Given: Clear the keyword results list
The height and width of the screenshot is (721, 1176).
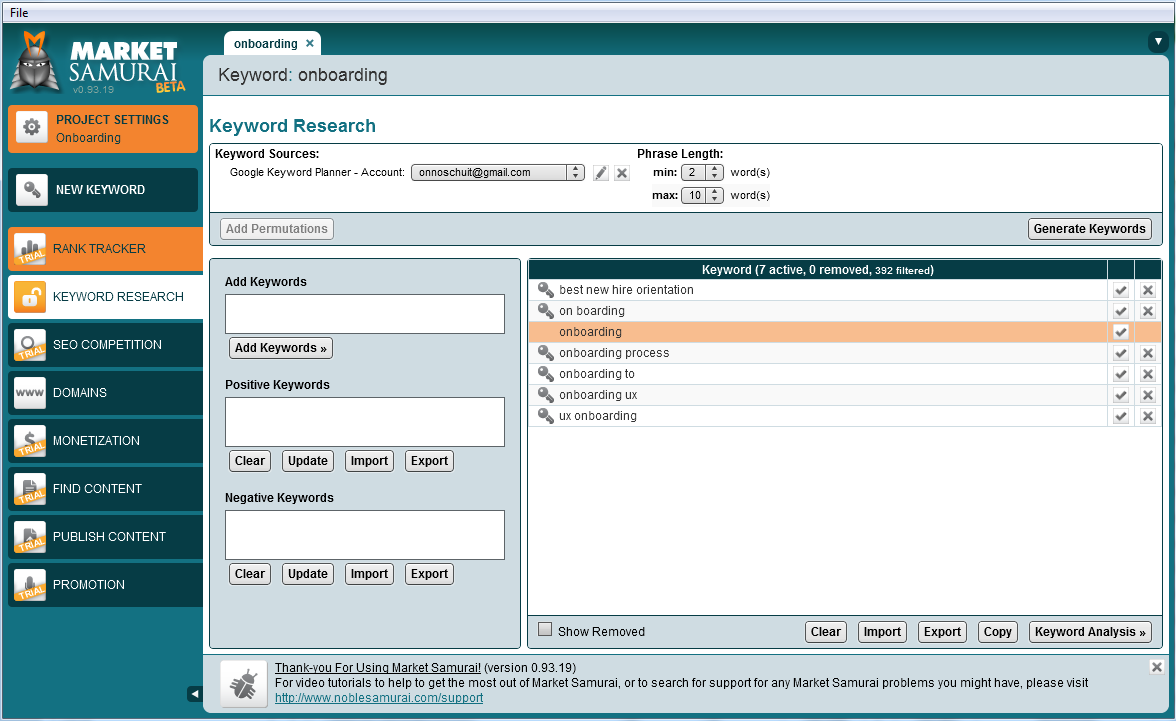Looking at the screenshot, I should 826,632.
